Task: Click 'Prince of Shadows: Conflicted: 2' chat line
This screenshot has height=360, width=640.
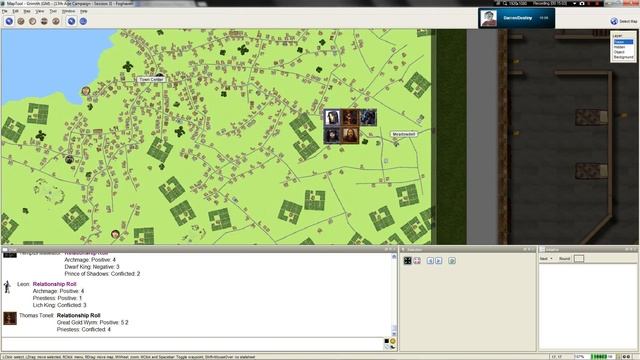Action: pos(102,273)
